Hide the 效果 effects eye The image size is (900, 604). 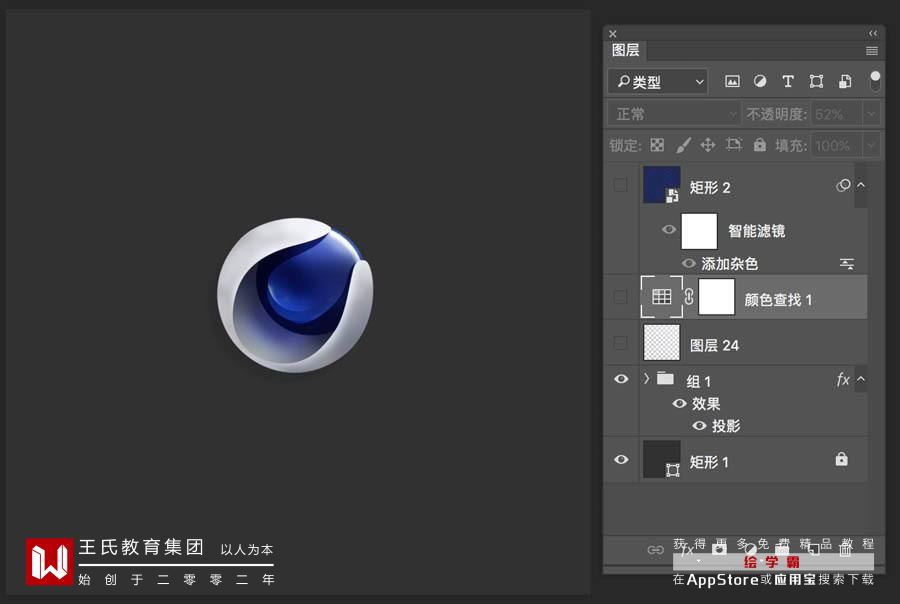pyautogui.click(x=679, y=404)
